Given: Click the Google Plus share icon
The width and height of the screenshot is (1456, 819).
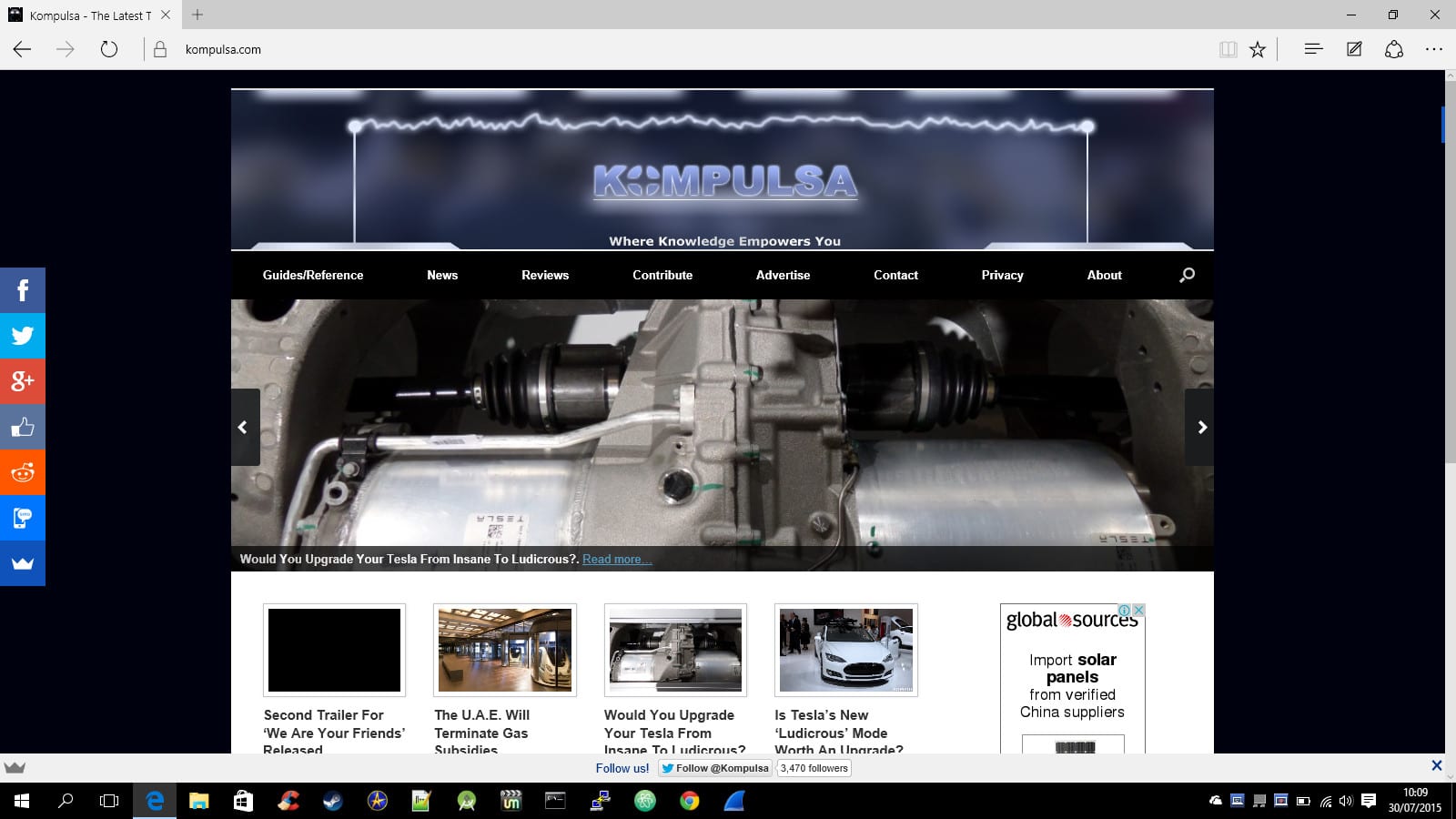Looking at the screenshot, I should 23,381.
